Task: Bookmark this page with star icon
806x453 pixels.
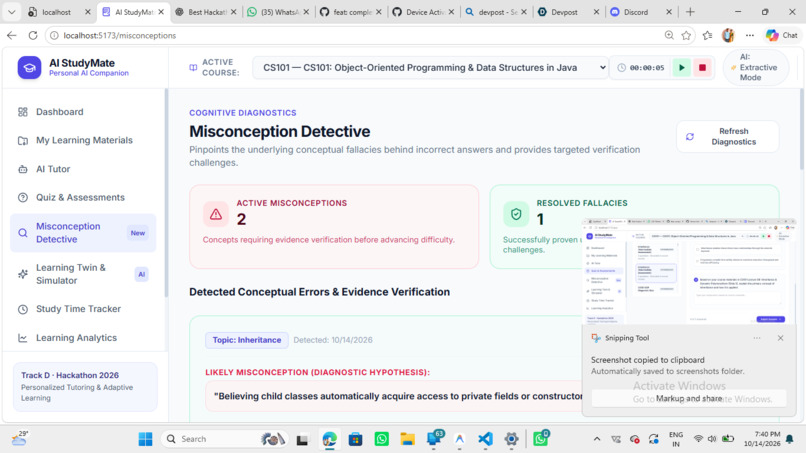Action: (x=686, y=35)
